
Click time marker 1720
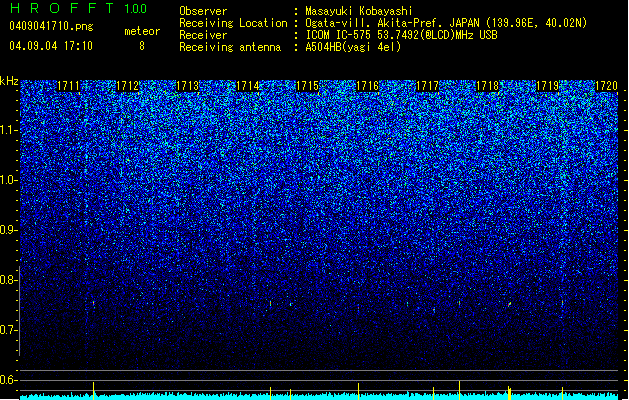606,86
